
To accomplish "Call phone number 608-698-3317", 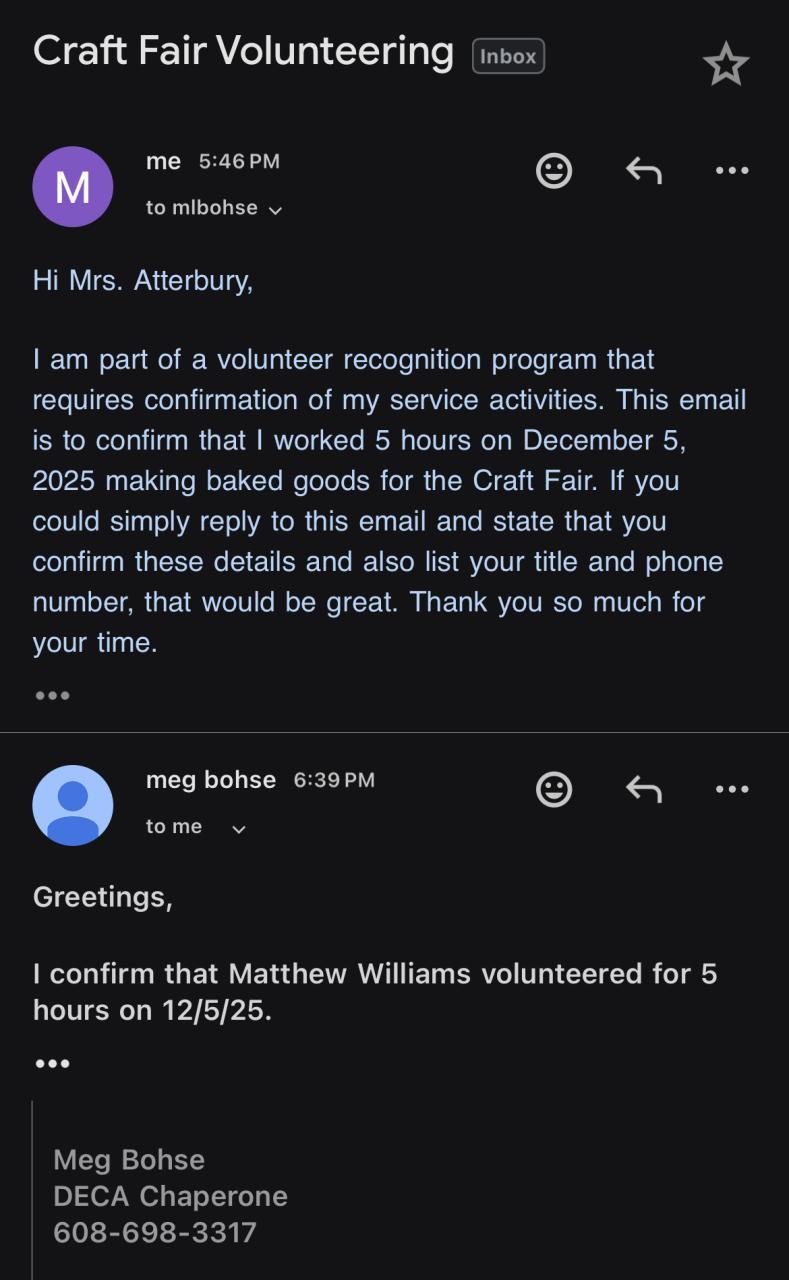I will coord(155,1232).
